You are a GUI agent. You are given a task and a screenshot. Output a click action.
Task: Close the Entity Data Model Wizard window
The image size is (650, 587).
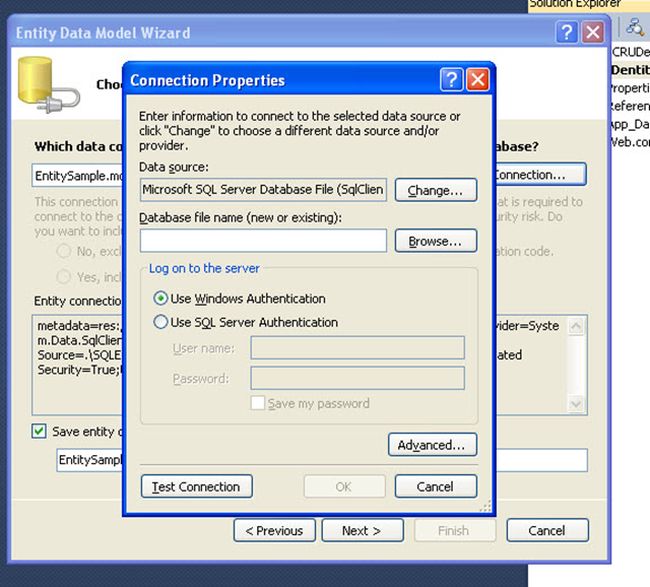[593, 32]
